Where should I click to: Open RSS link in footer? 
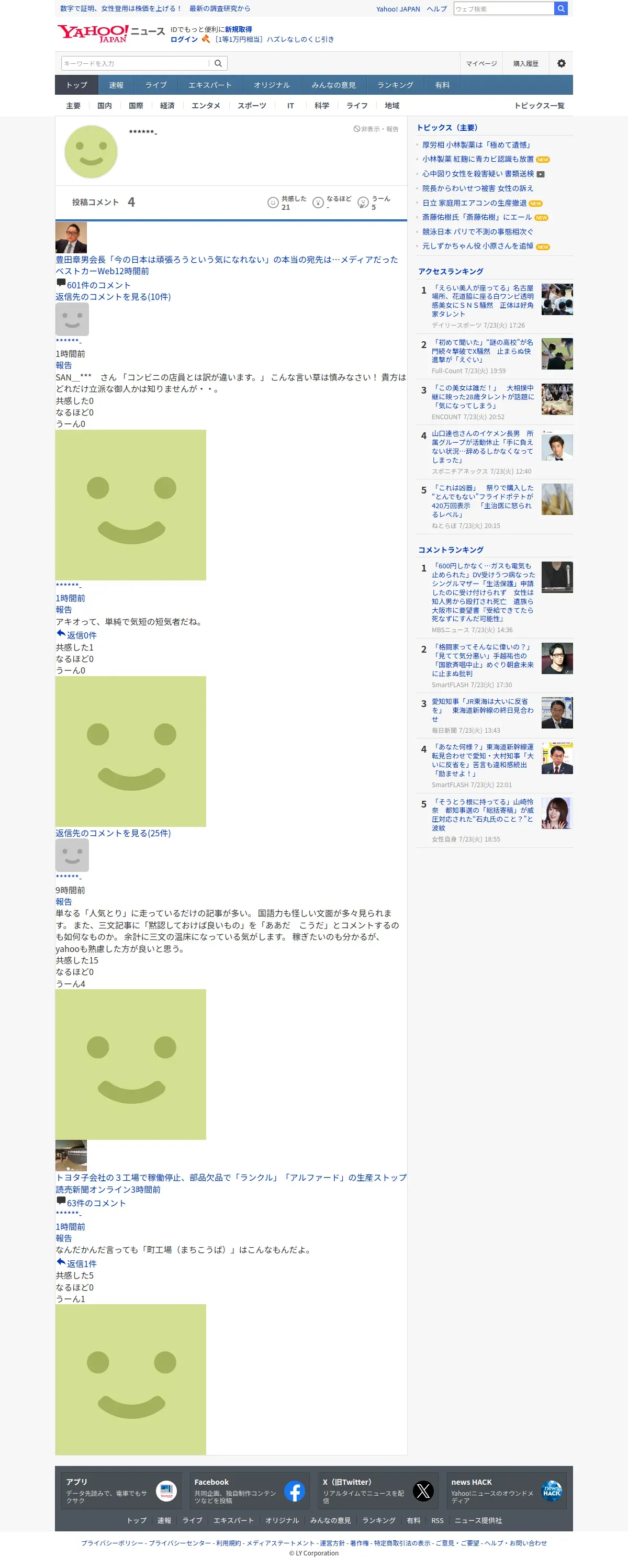(437, 1520)
